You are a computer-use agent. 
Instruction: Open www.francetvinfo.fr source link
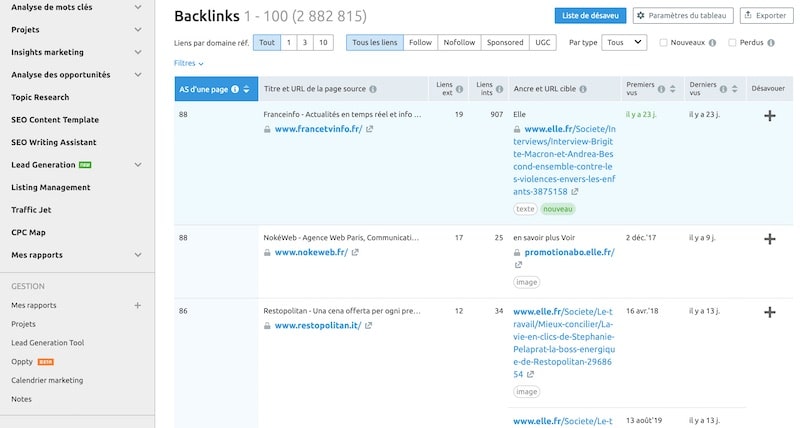318,129
